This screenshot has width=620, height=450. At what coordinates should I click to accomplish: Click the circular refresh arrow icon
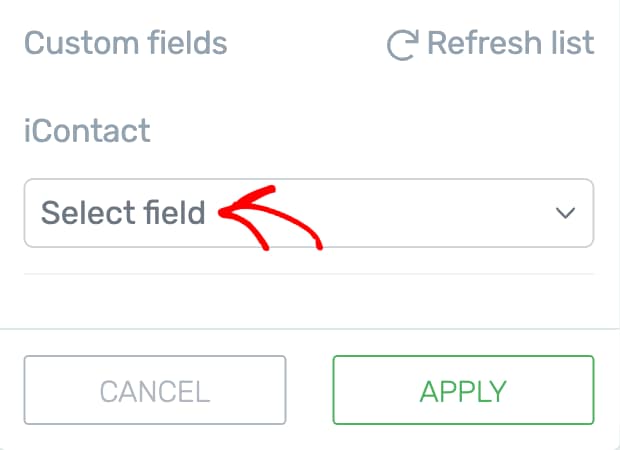point(401,44)
